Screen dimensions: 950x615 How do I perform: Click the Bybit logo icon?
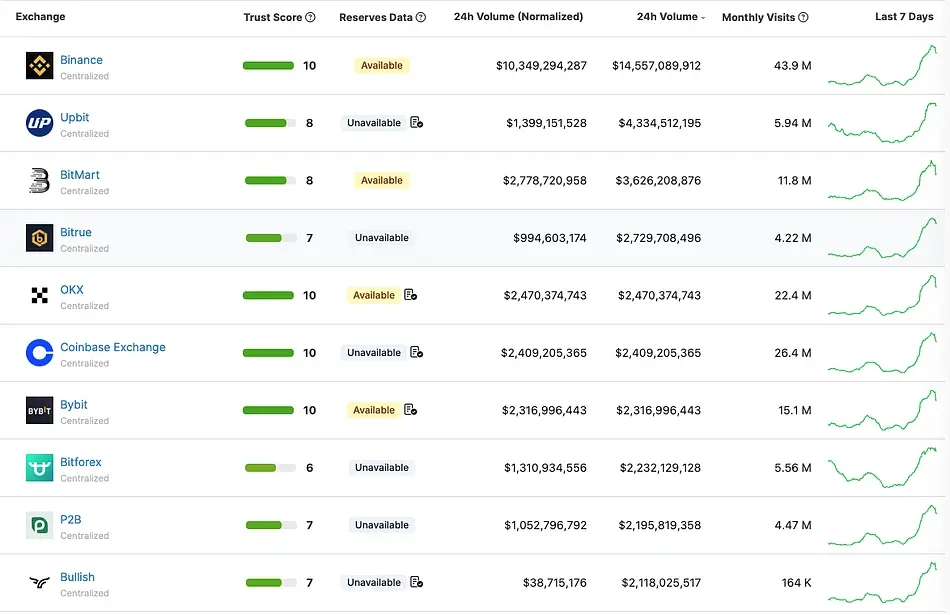click(39, 411)
